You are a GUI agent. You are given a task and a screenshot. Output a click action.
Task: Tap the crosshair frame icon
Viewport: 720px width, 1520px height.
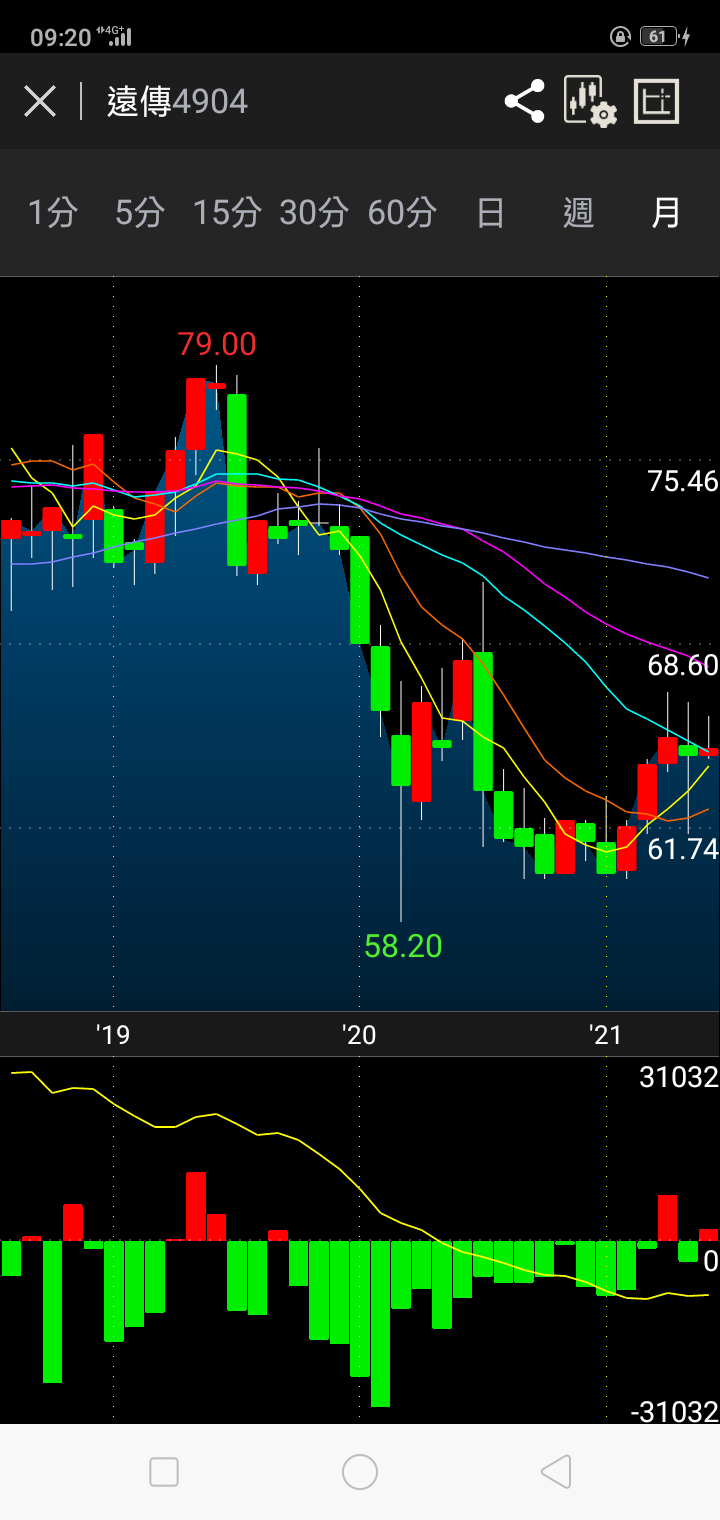tap(656, 101)
